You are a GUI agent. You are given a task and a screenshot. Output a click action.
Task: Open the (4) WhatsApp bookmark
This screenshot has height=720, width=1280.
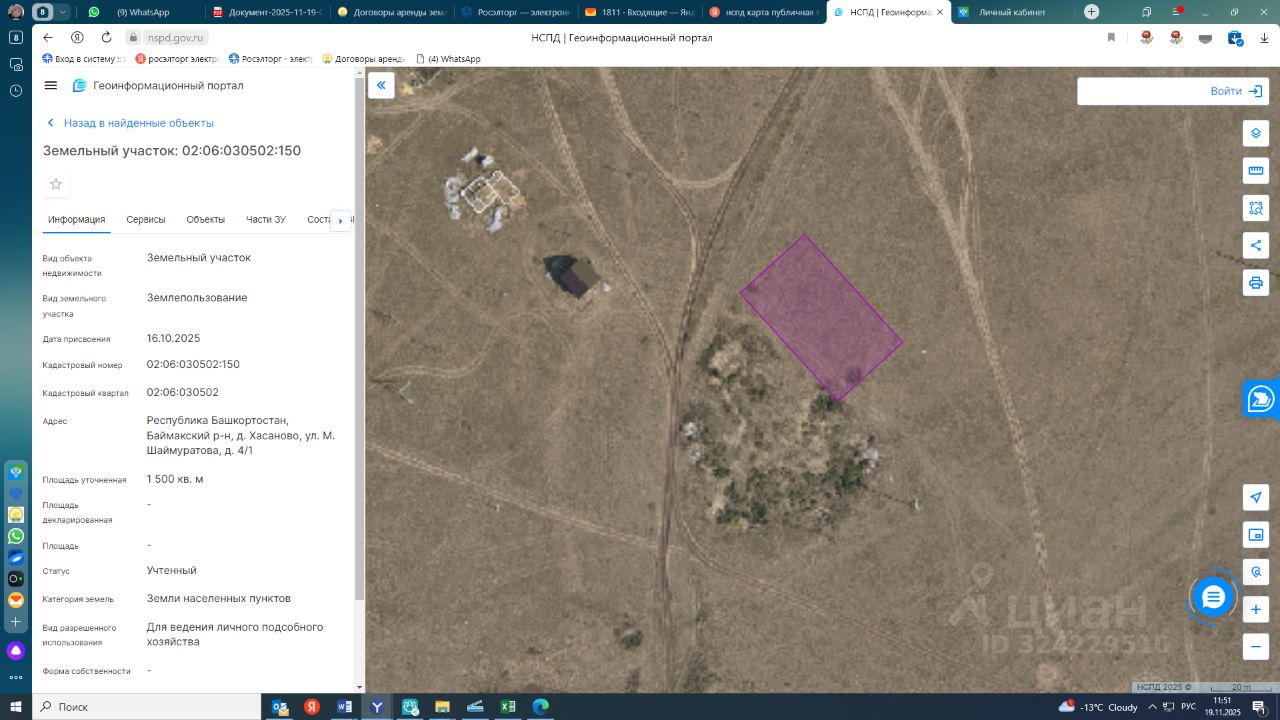(x=448, y=59)
